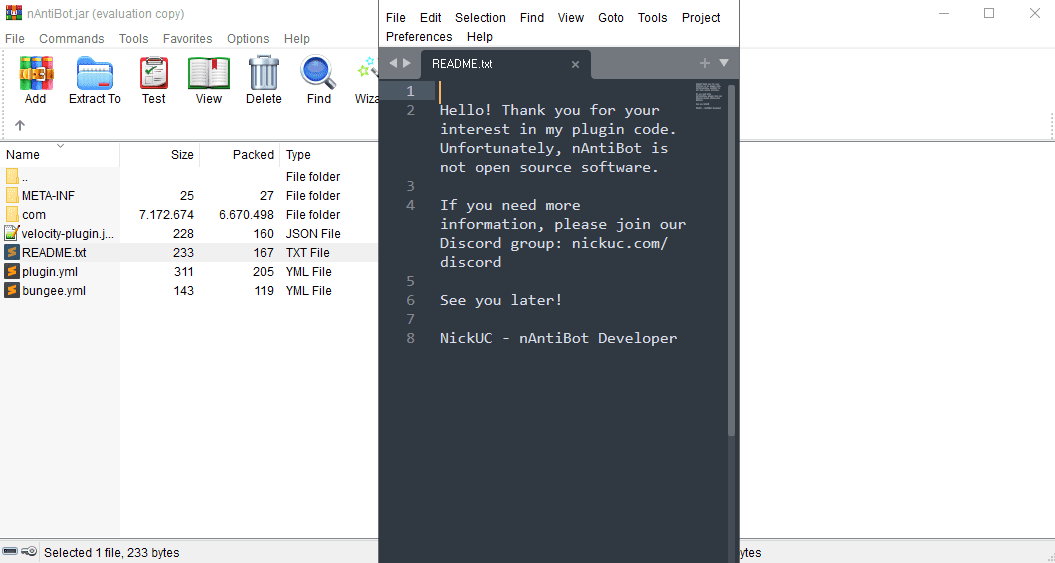Viewport: 1055px width, 563px height.
Task: Open Sublime Tools menu
Action: pos(653,17)
